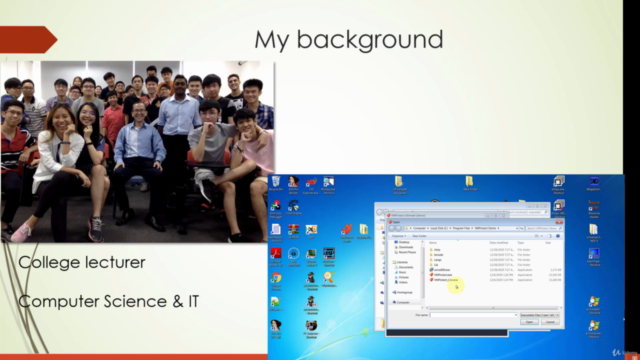Open the Adobe Reader desktop shortcut
The image size is (640, 360).
[x=276, y=256]
